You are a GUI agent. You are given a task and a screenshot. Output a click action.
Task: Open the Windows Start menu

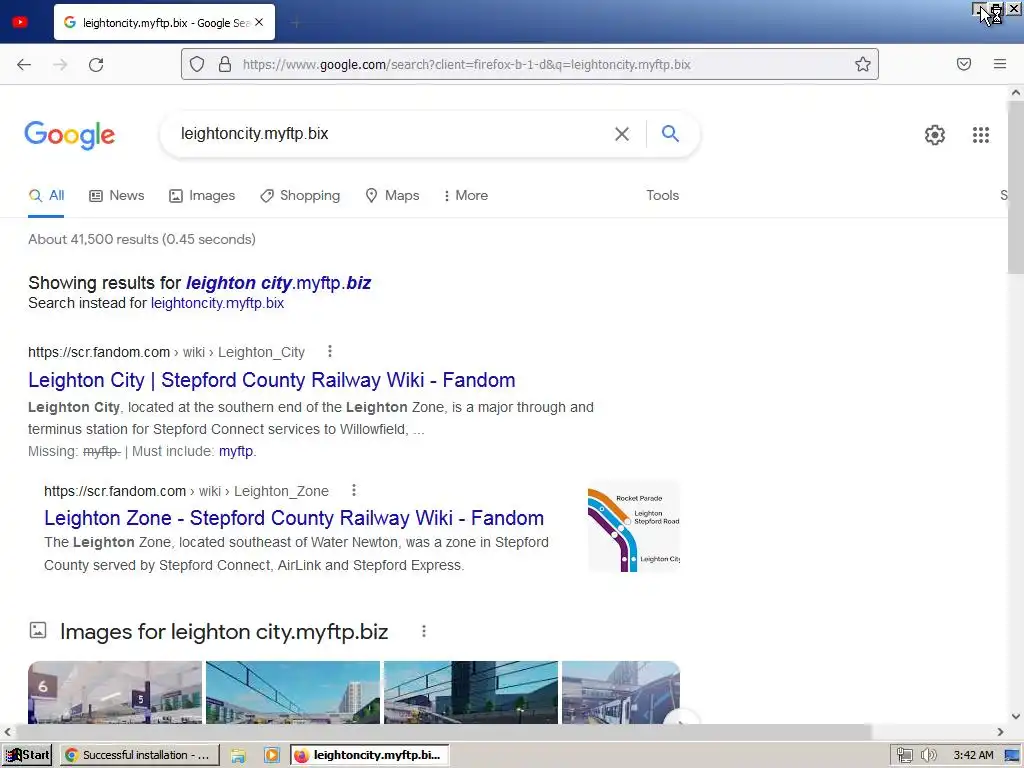click(x=27, y=755)
